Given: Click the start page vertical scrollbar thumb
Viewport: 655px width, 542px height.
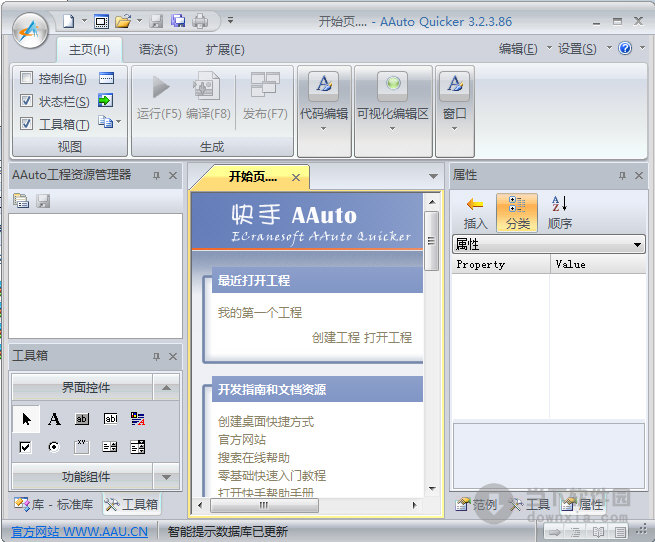Looking at the screenshot, I should click(x=432, y=241).
